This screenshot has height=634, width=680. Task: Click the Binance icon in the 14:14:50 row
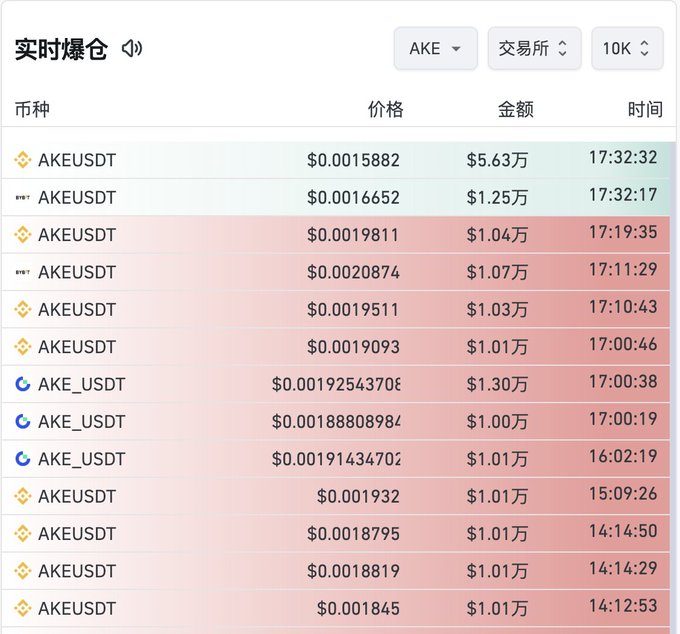pyautogui.click(x=23, y=533)
